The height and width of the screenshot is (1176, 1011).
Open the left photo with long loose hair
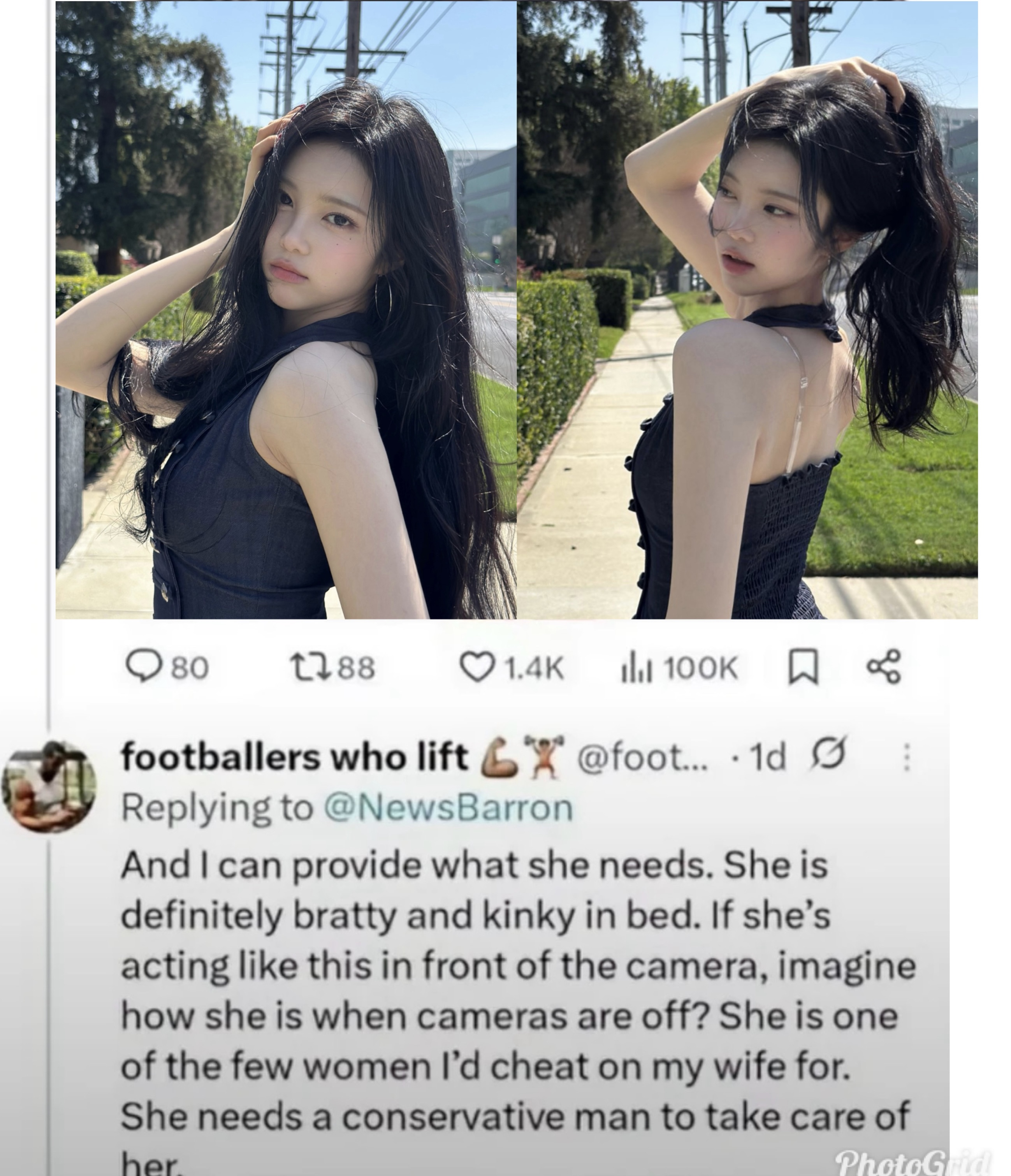pos(285,310)
